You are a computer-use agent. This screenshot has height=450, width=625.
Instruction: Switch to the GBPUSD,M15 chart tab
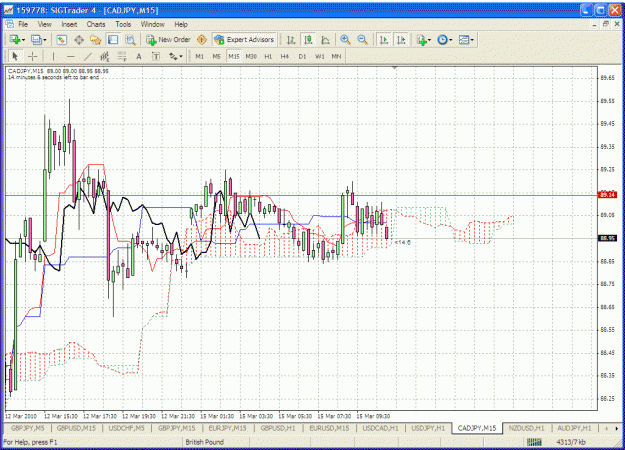[76, 428]
